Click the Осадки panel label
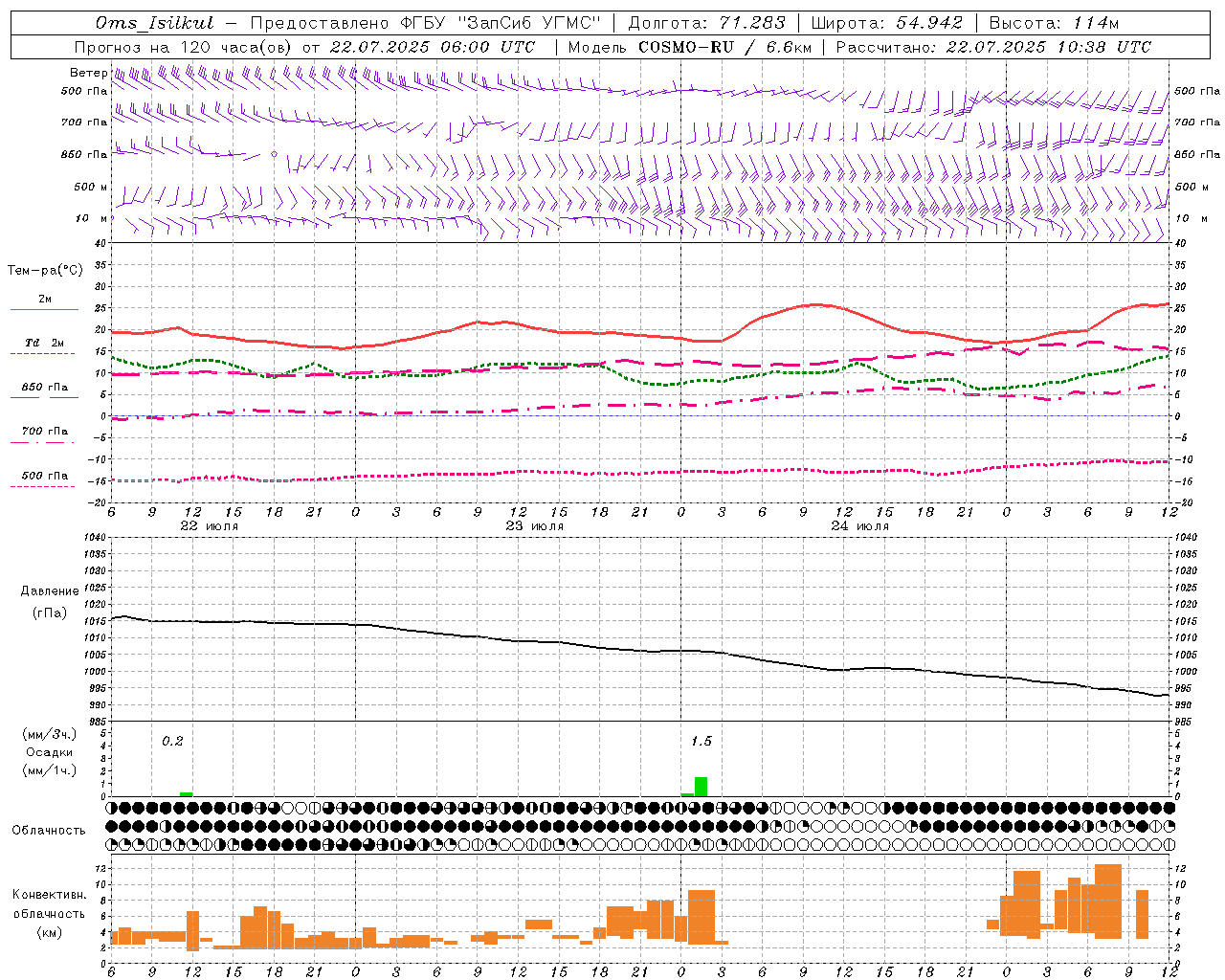 coord(50,752)
